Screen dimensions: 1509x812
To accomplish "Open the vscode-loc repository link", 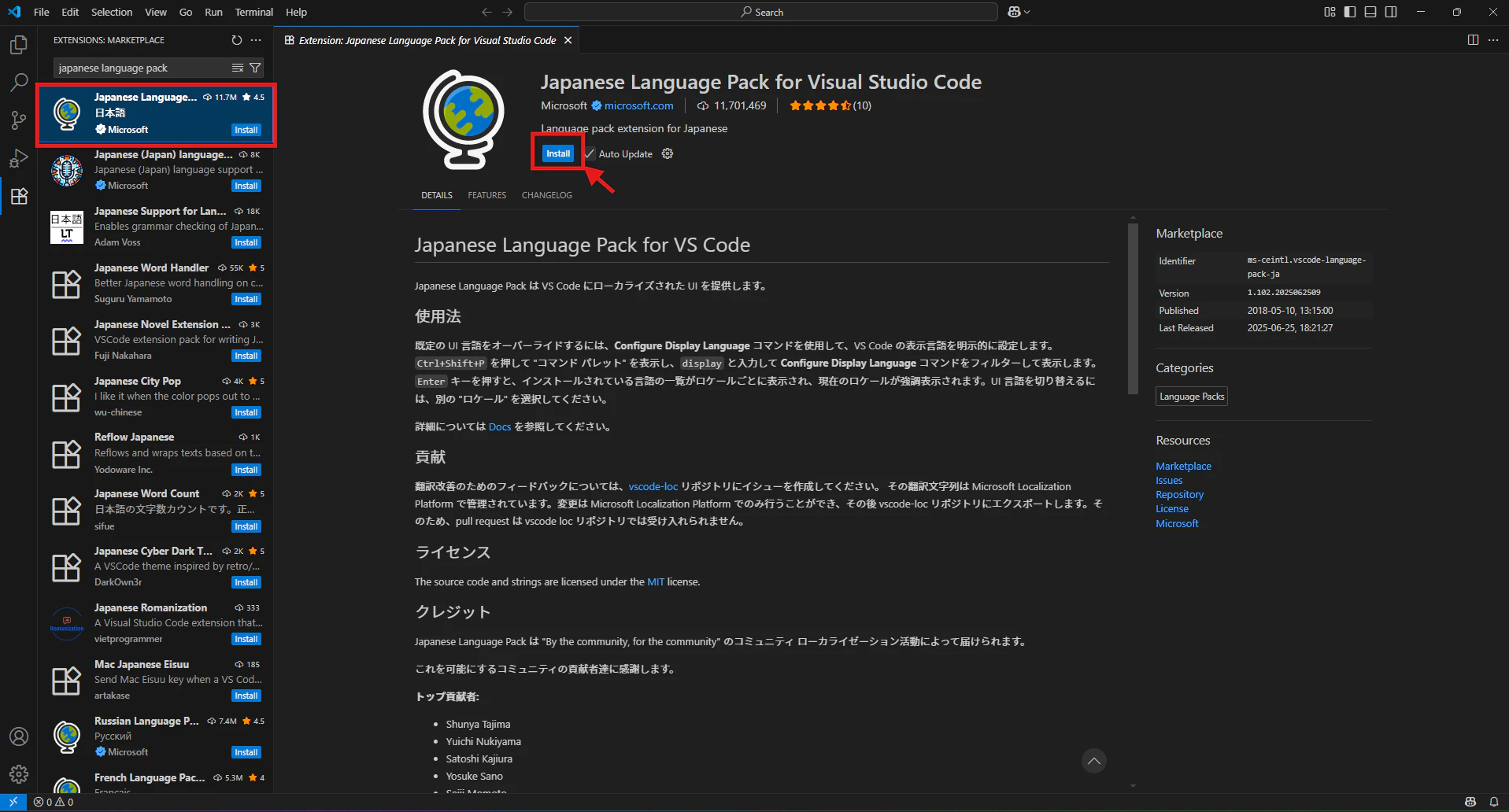I will pos(653,486).
